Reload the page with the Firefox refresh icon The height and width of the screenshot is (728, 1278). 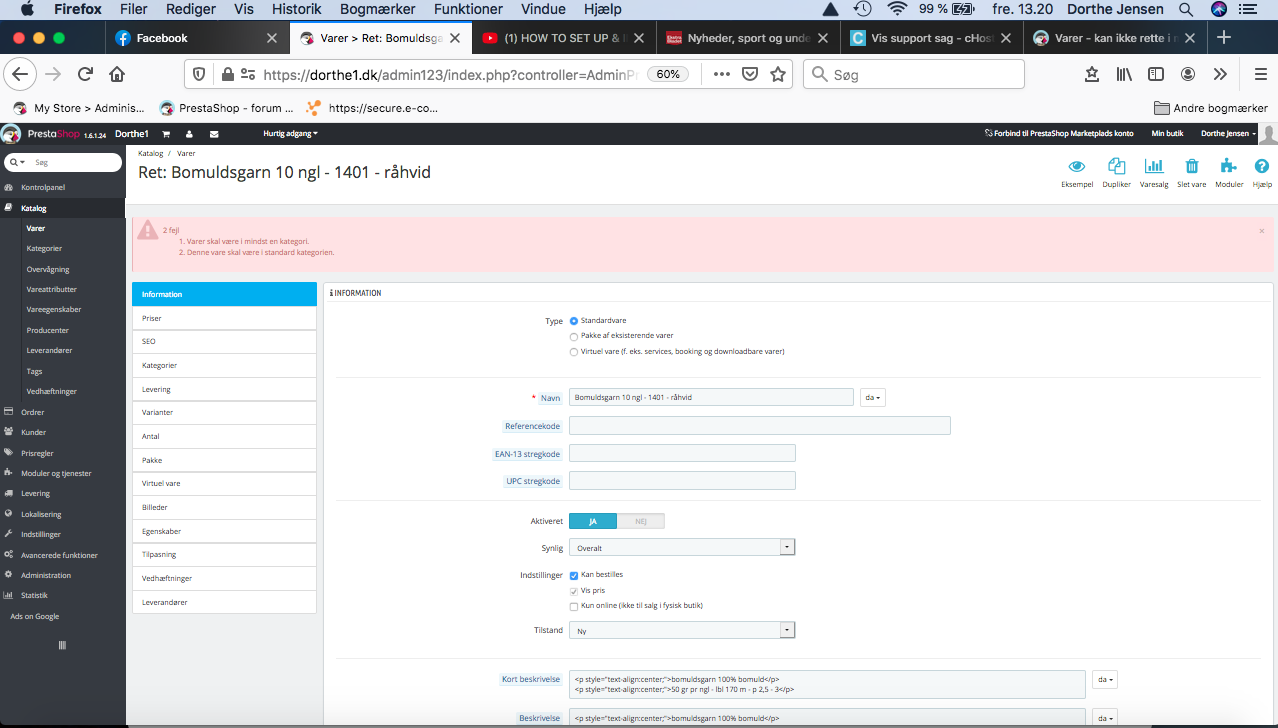(x=86, y=74)
